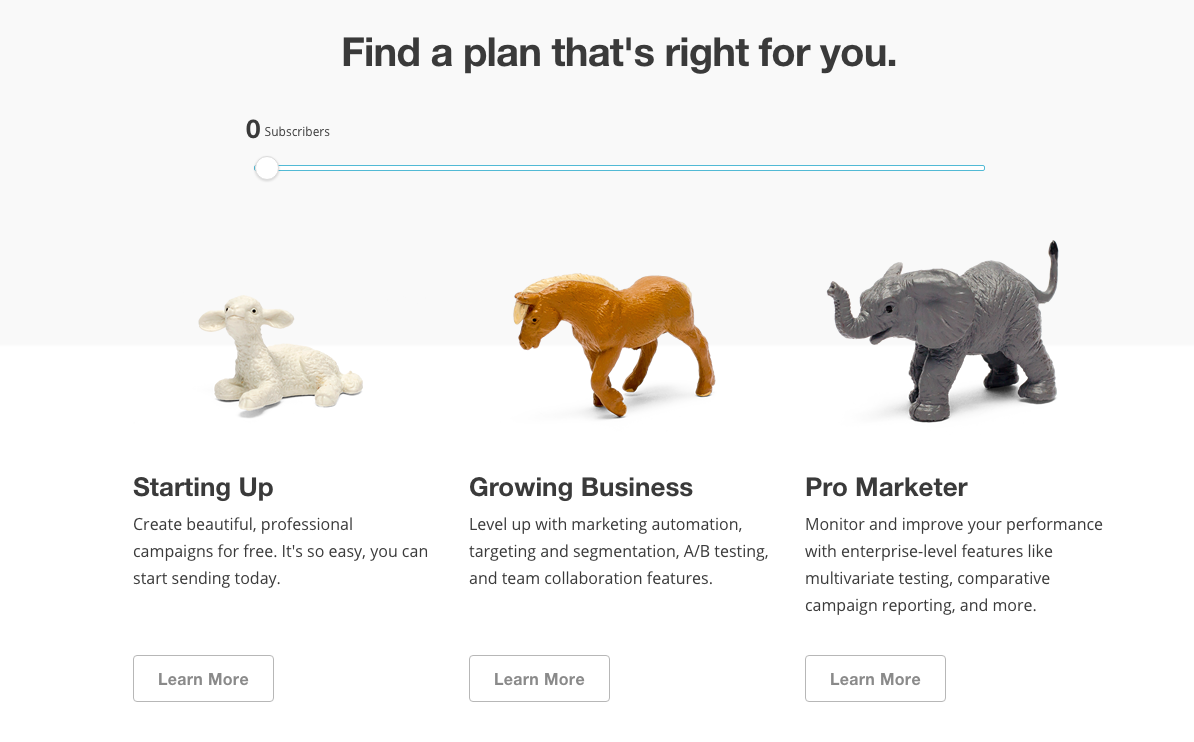Click the subscriber count number 0

(x=253, y=129)
